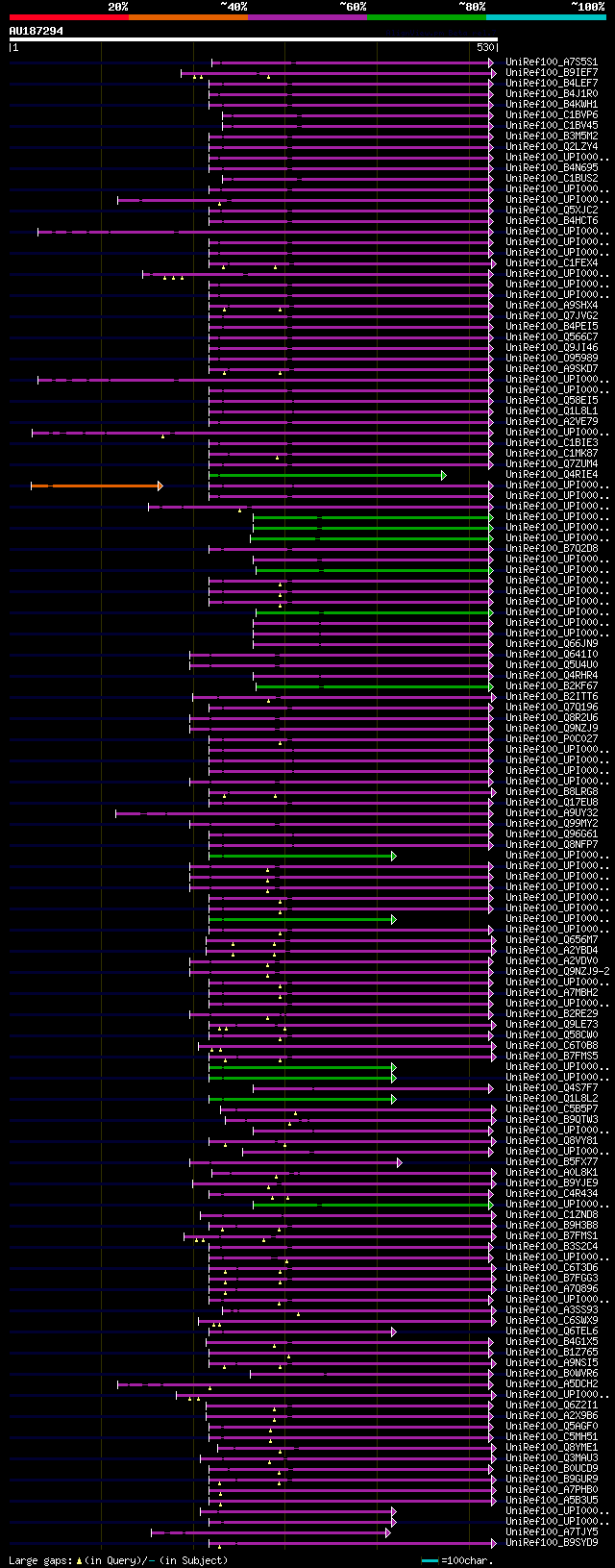Select the UniRef100_Q8NFP7 label
615x1568 pixels.
pyautogui.click(x=552, y=845)
